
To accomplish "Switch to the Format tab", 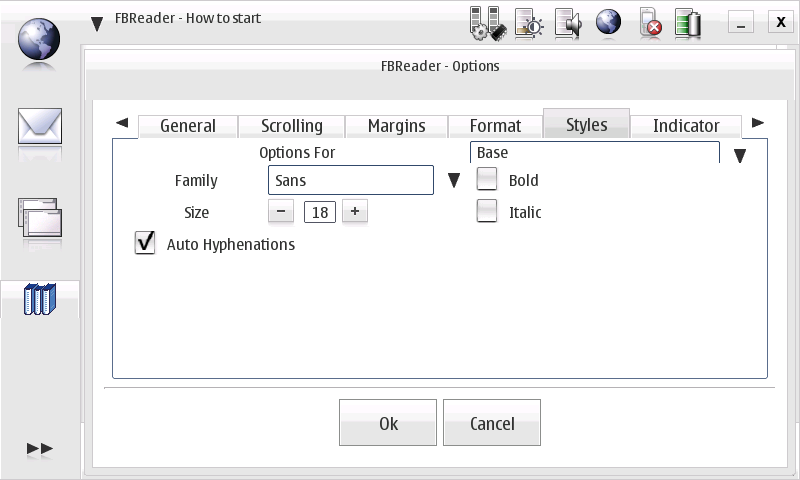I will (x=495, y=126).
